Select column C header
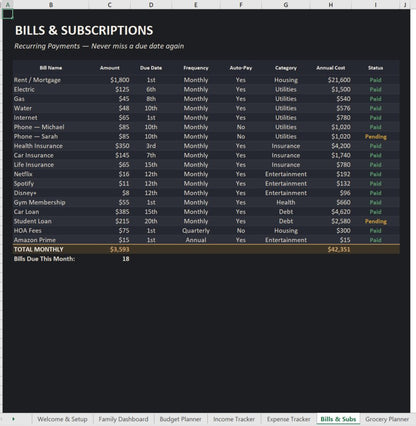The image size is (416, 426). pyautogui.click(x=109, y=5)
